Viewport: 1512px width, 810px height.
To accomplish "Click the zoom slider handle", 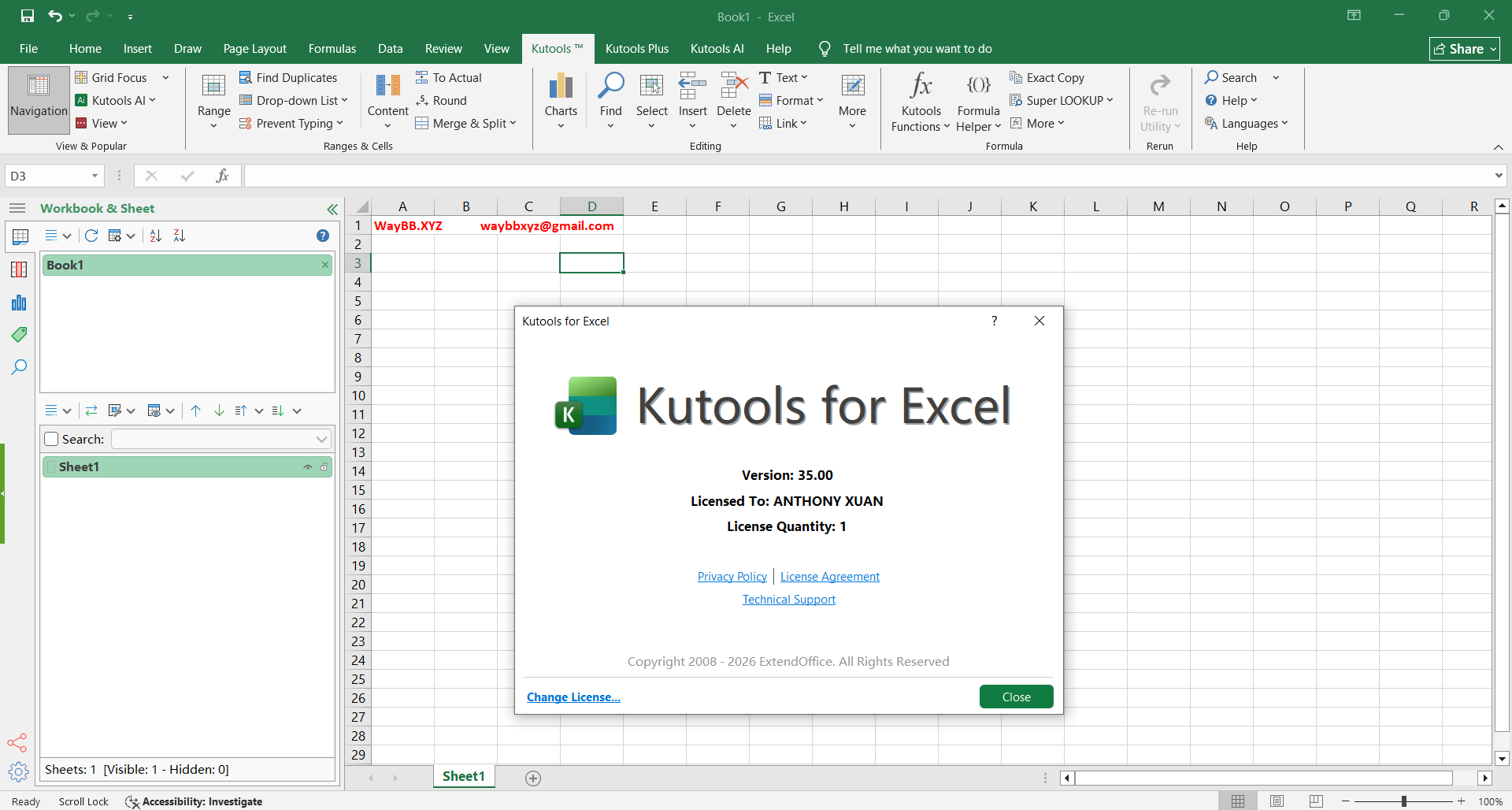I will (x=1404, y=801).
